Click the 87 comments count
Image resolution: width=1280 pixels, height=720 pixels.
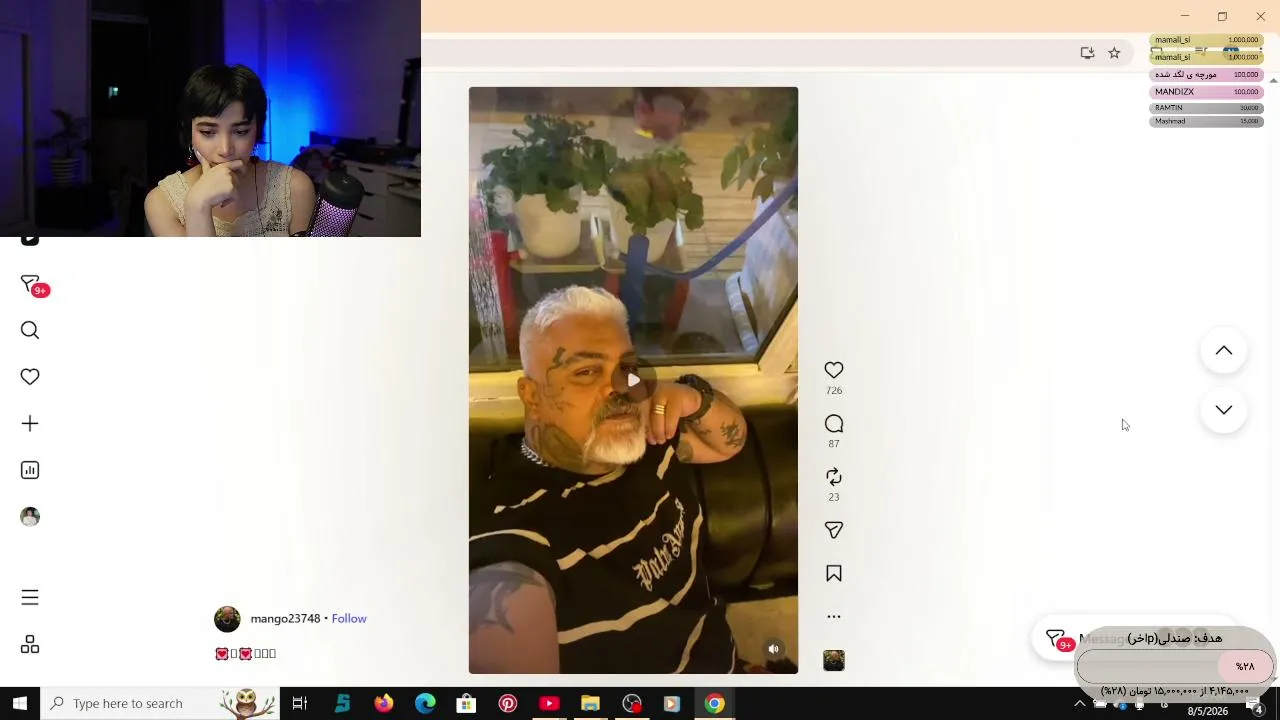point(834,444)
